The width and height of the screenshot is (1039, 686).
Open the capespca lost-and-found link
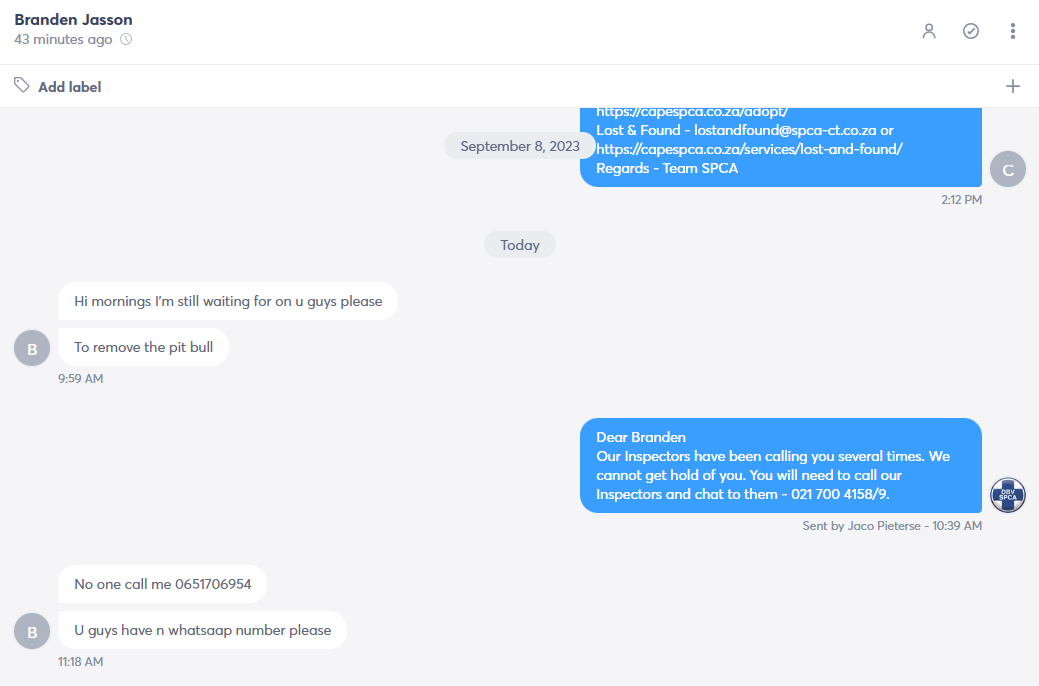(x=749, y=149)
